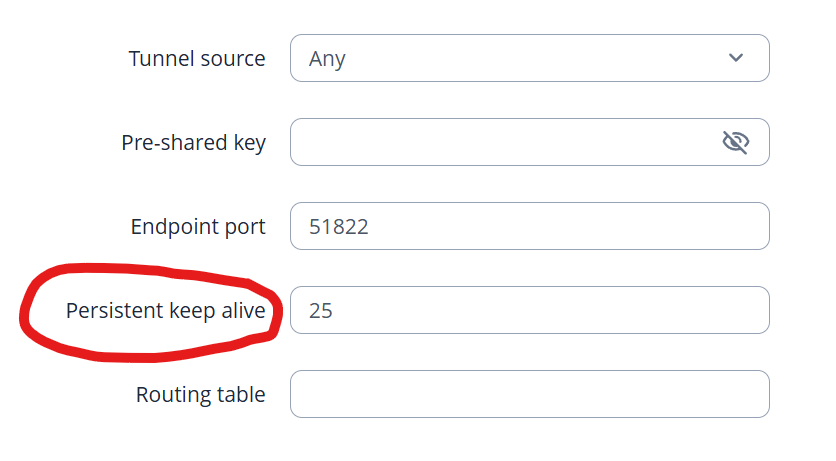Viewport: 836px width, 461px height.
Task: Click the "Tunnel source" label
Action: coord(197,59)
